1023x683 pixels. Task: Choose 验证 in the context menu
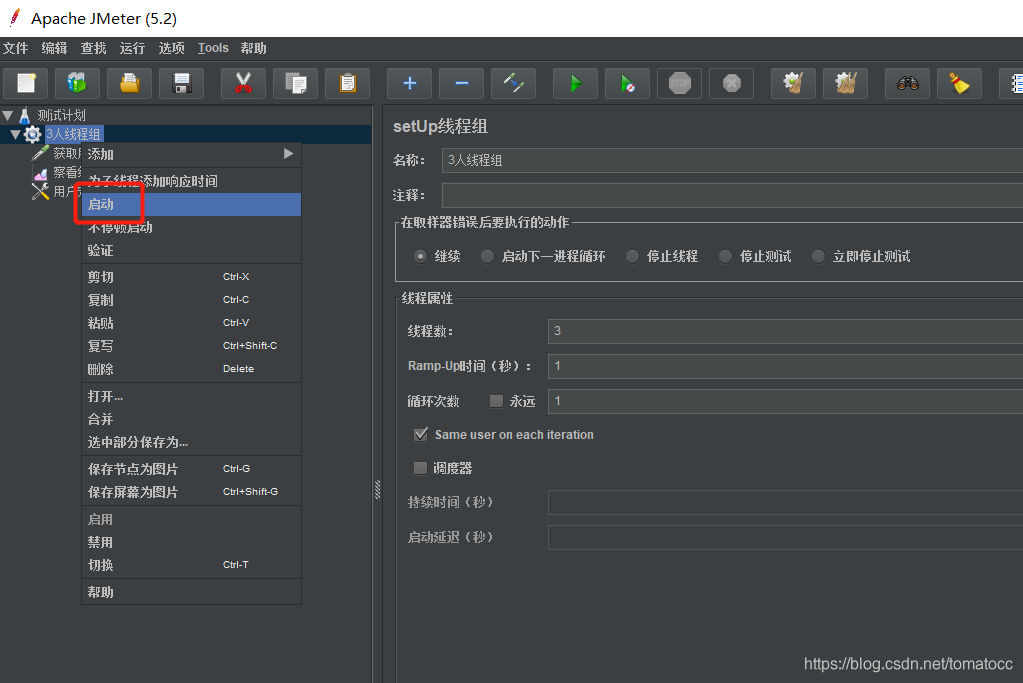pyautogui.click(x=191, y=250)
